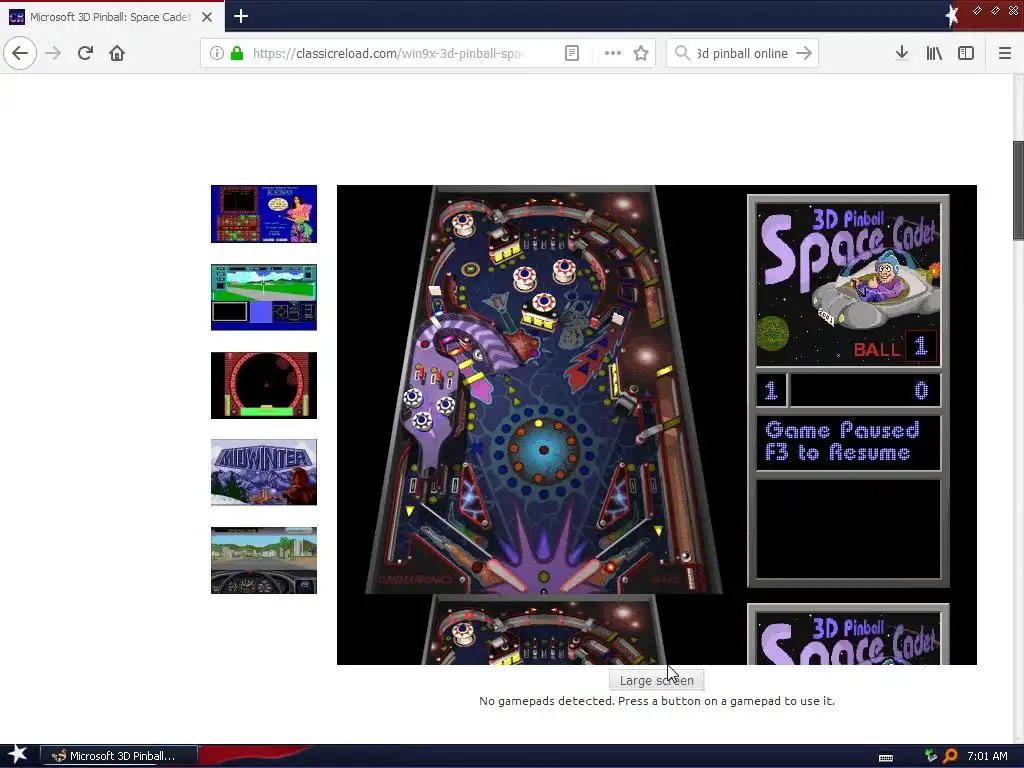
Task: Close the Microsoft 3D Pinball tab
Action: [206, 17]
